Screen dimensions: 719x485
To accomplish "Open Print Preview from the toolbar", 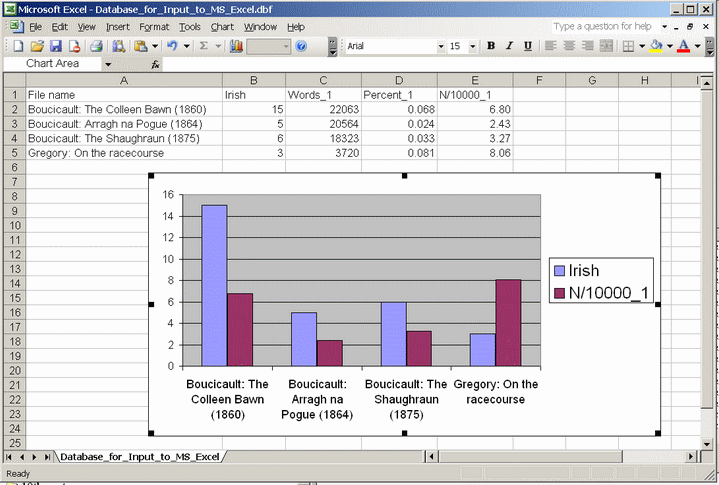I will coord(118,46).
